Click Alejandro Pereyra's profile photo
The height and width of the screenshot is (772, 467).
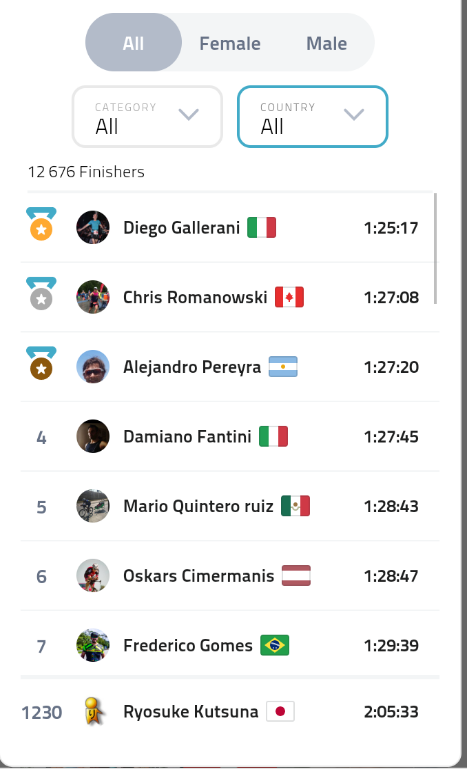coord(93,367)
